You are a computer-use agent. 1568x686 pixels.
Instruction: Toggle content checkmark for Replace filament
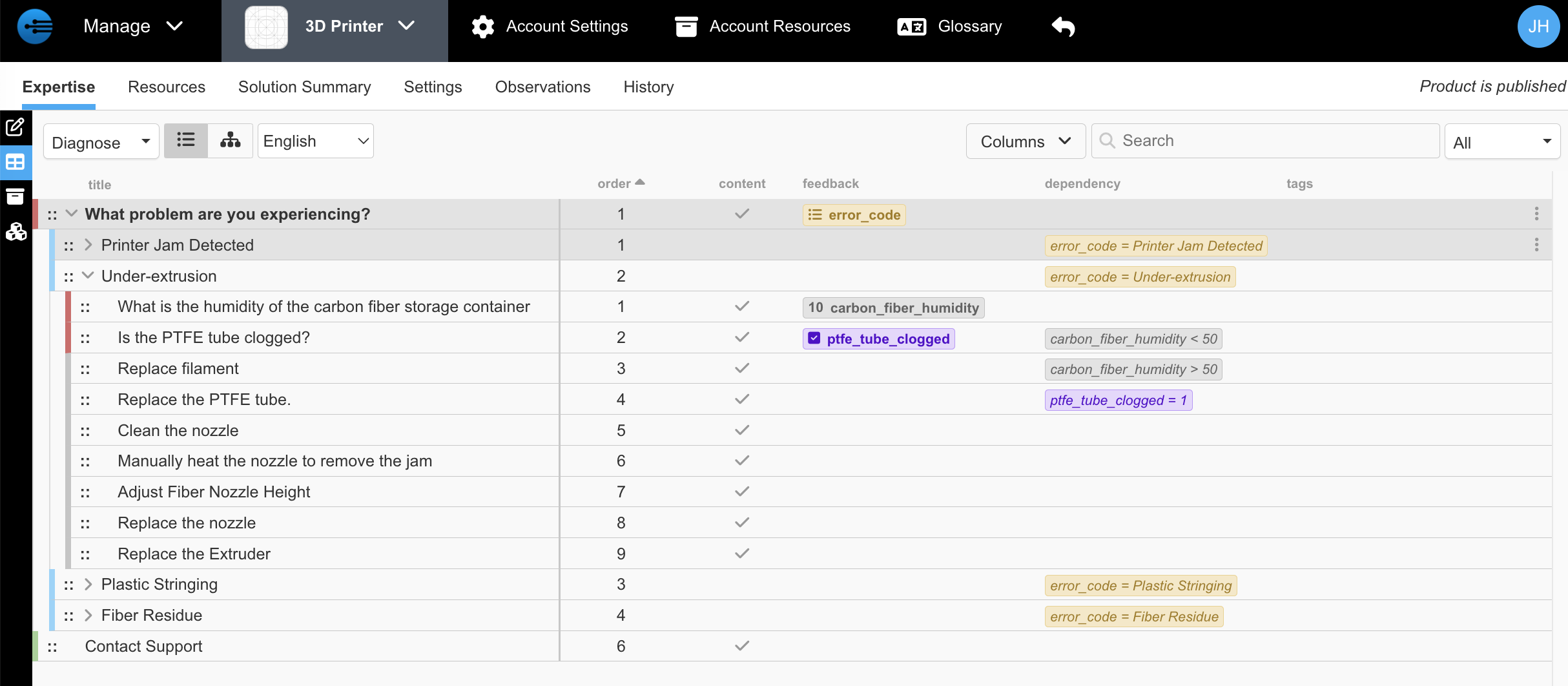click(x=742, y=368)
